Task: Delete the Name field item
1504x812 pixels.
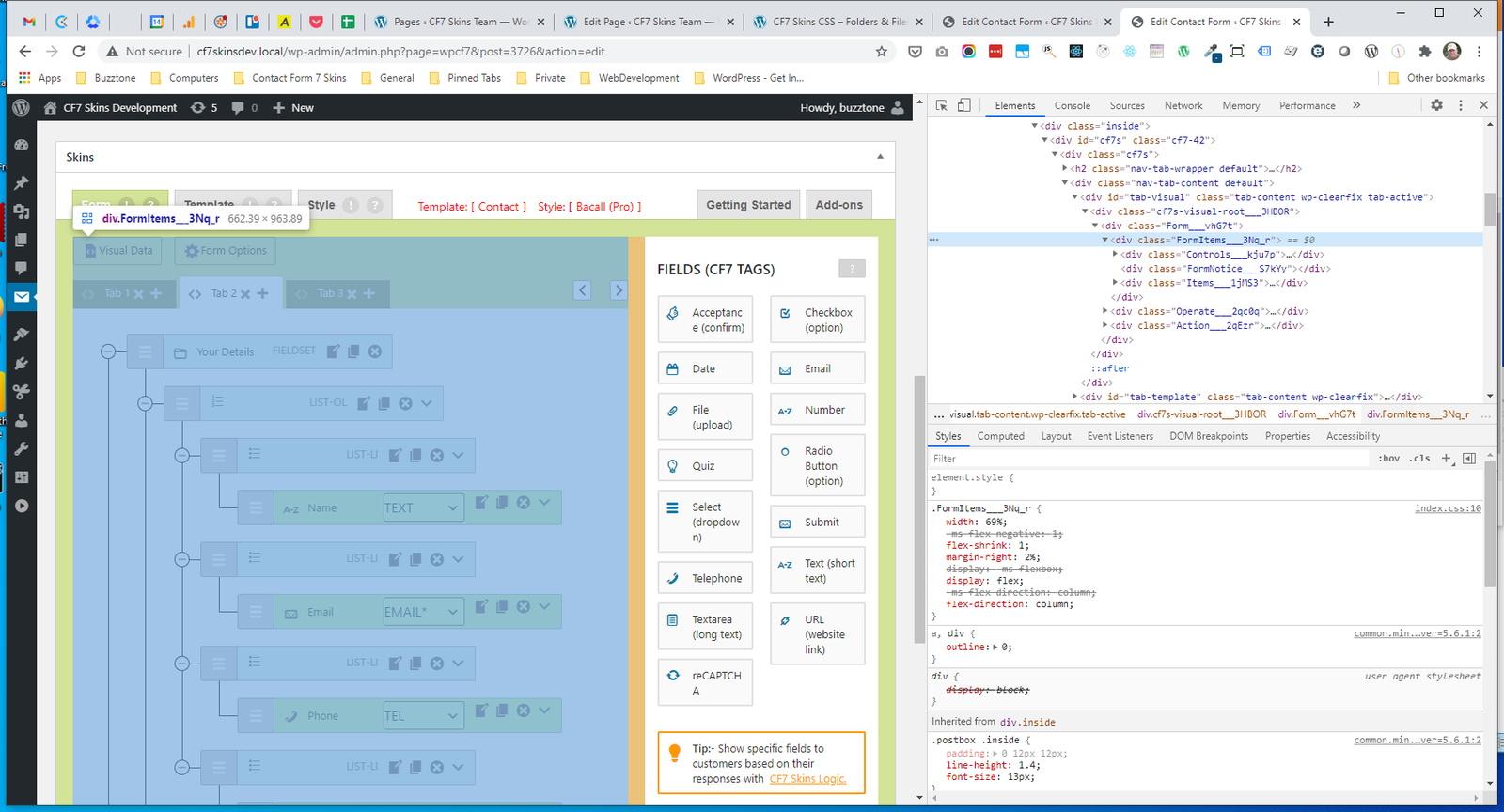Action: [x=524, y=503]
